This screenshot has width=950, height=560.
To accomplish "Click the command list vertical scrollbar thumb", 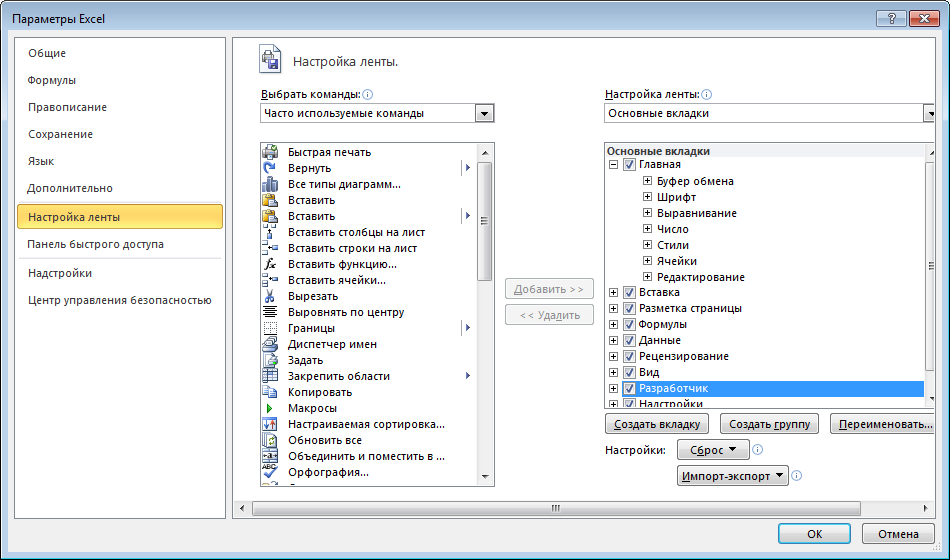I will (x=485, y=221).
